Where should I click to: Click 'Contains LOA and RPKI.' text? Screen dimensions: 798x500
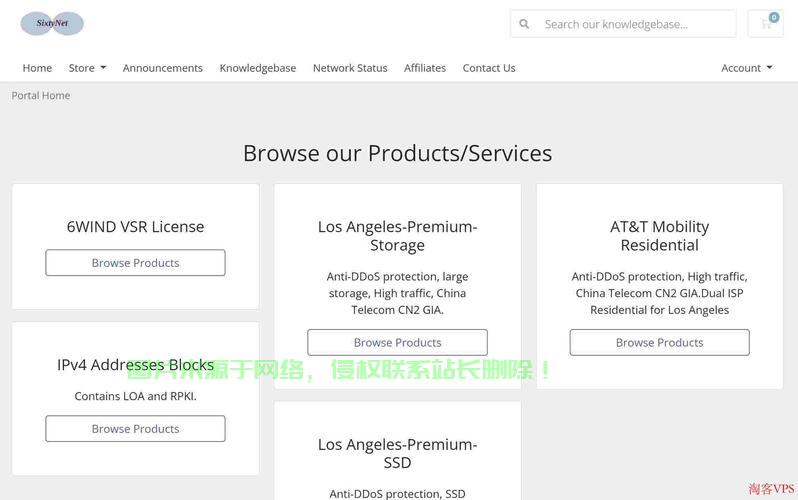(135, 396)
